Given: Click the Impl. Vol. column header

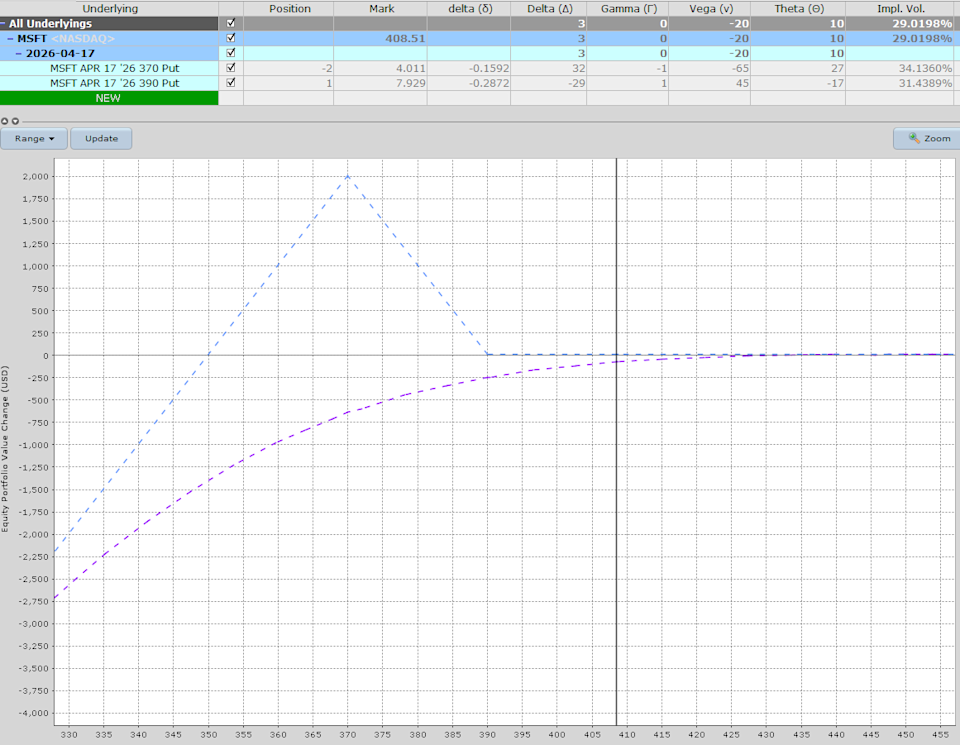Looking at the screenshot, I should click(902, 8).
